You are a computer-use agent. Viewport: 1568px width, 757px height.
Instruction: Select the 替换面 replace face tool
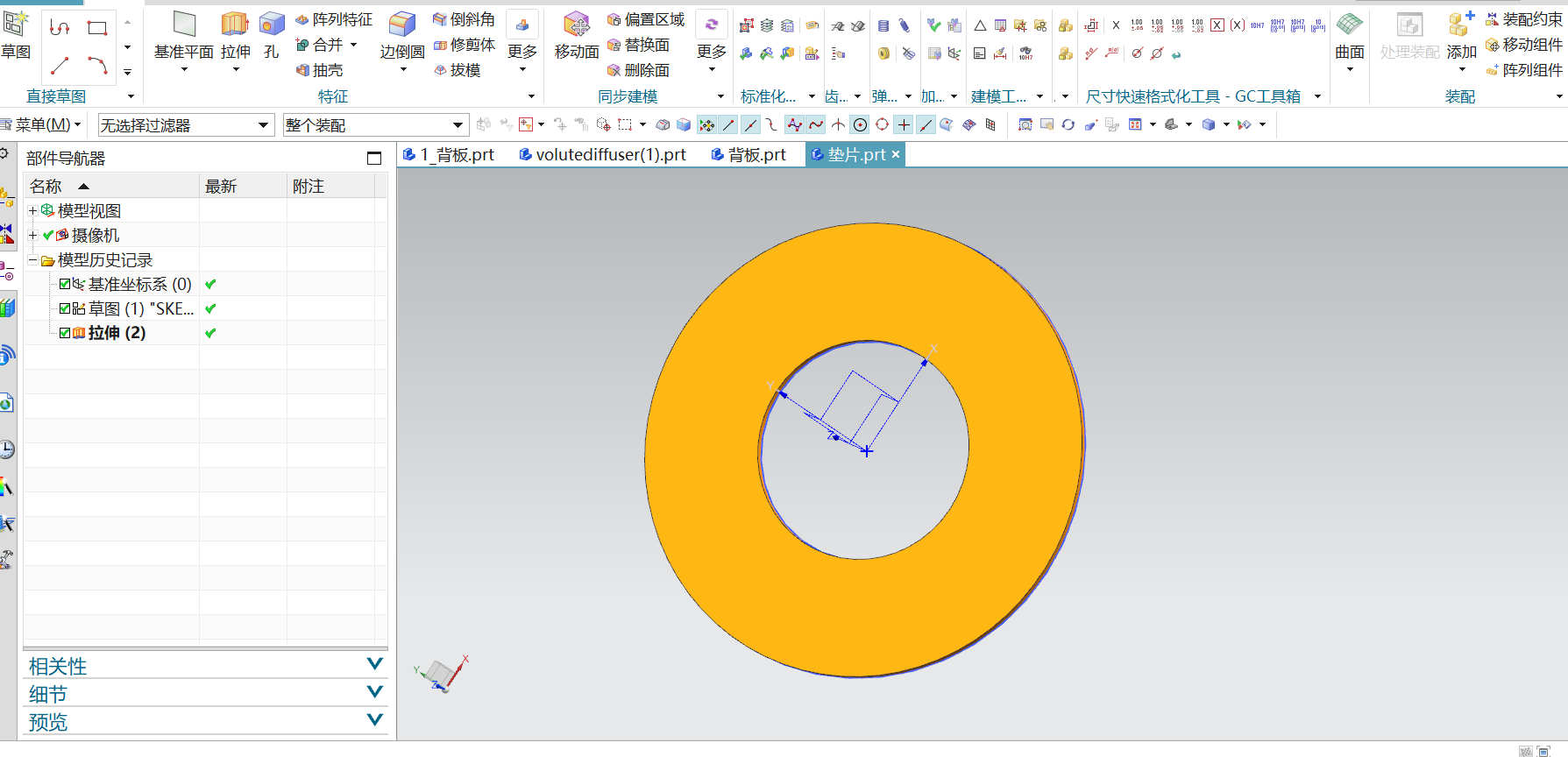click(x=638, y=45)
